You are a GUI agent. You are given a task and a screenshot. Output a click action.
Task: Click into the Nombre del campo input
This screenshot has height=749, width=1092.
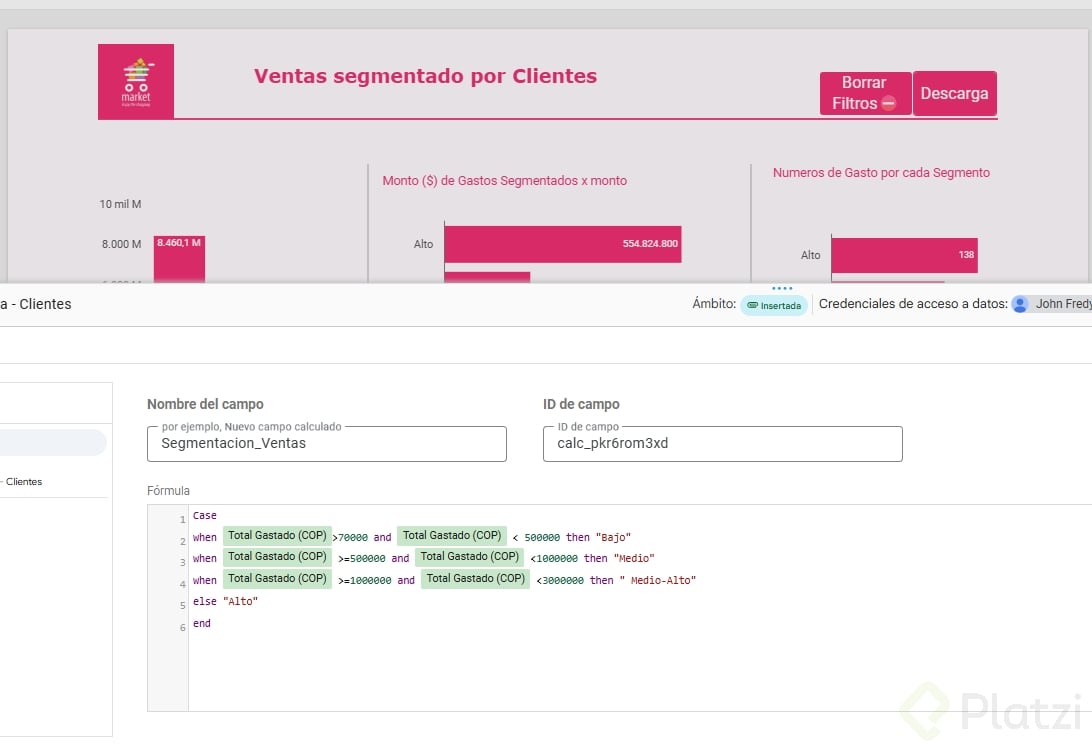[x=326, y=443]
